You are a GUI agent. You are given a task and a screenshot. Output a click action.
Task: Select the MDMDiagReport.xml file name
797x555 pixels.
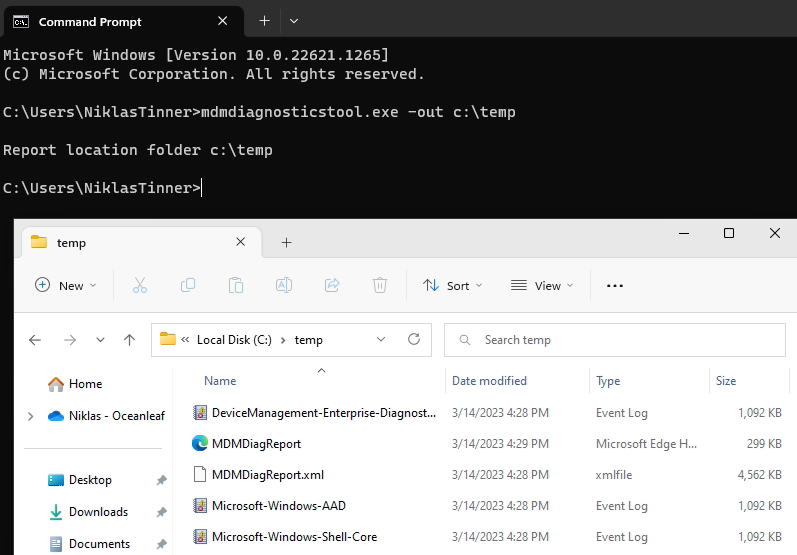[268, 475]
